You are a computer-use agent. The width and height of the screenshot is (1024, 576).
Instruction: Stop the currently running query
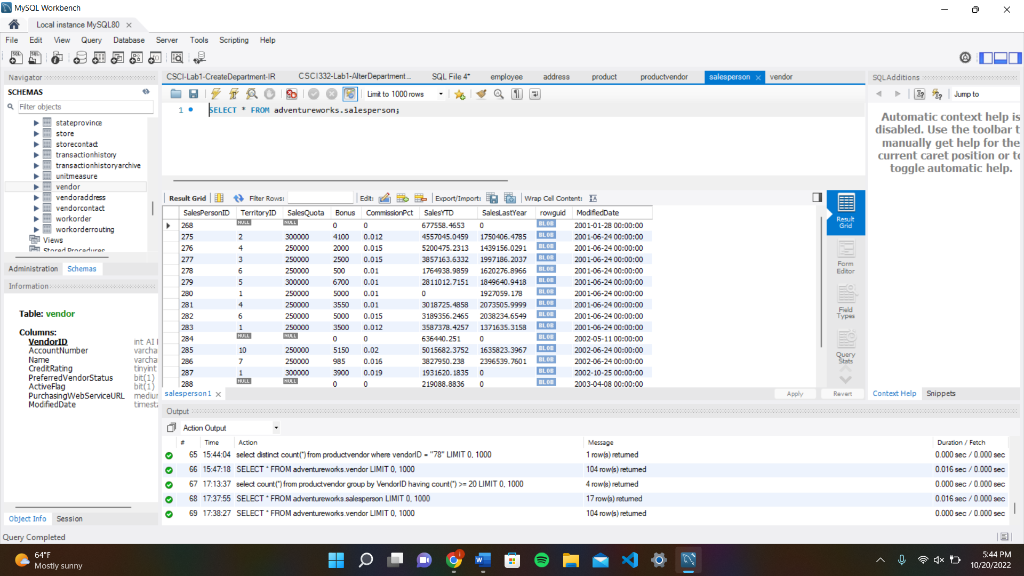tap(269, 95)
